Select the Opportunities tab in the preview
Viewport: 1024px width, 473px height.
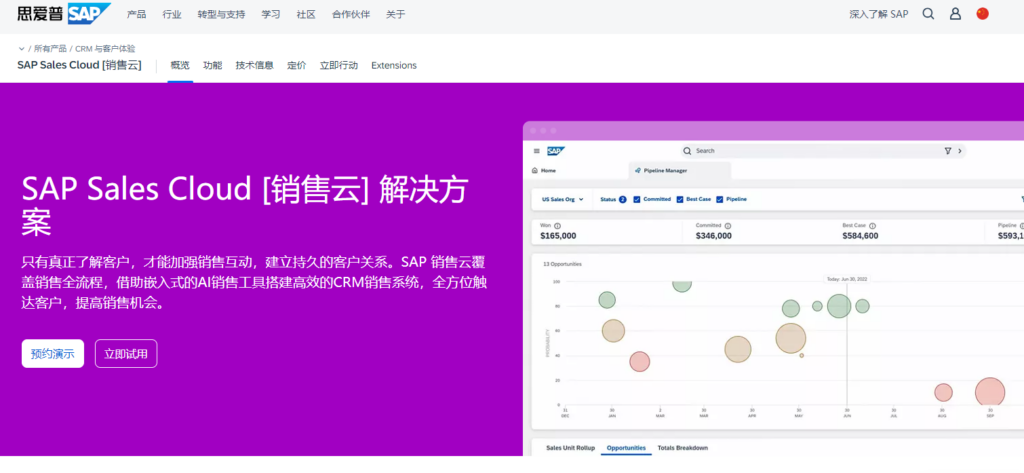626,448
